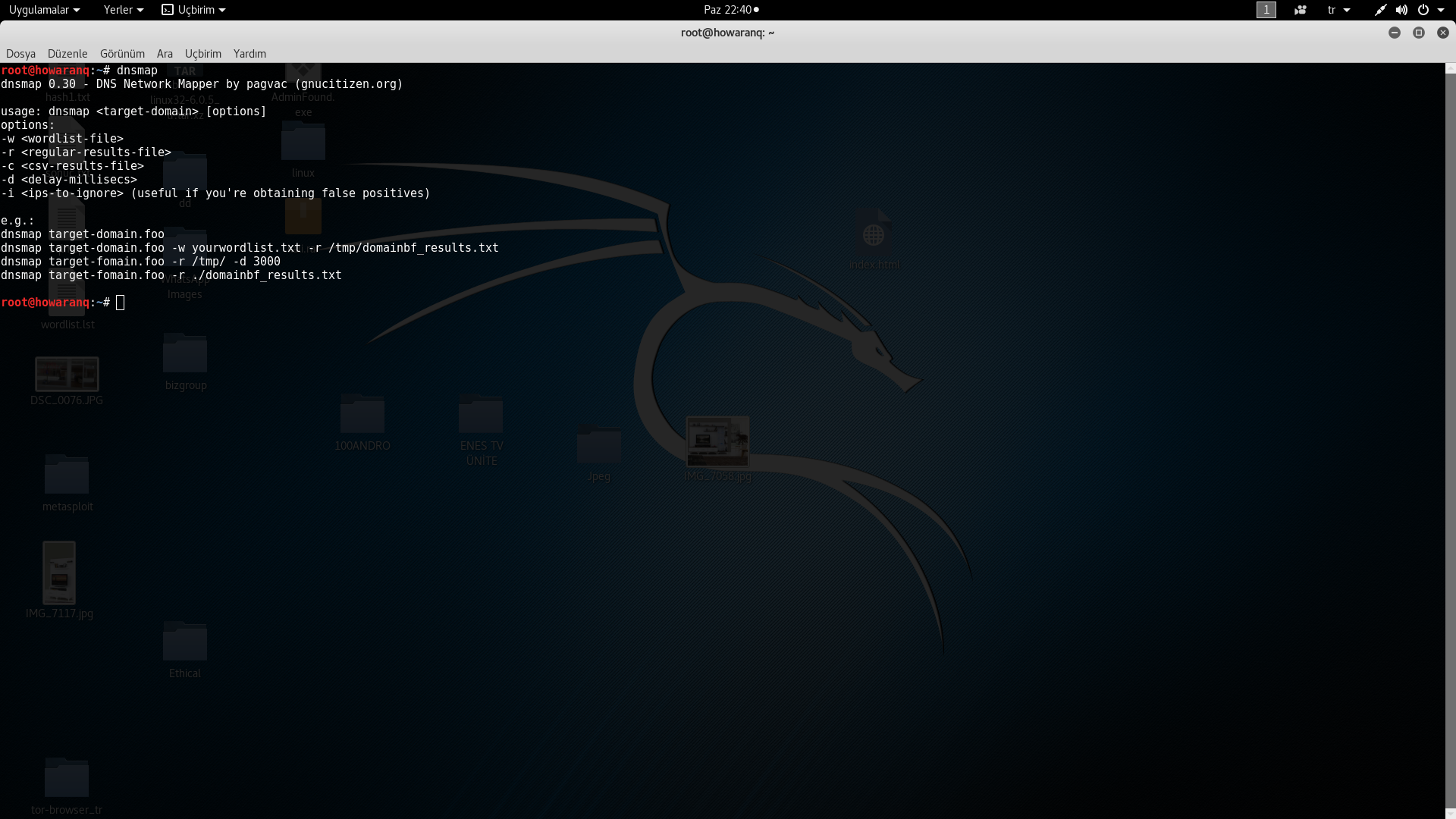Click the IMG_7117.jpg desktop thumbnail
Image resolution: width=1456 pixels, height=819 pixels.
tap(59, 573)
